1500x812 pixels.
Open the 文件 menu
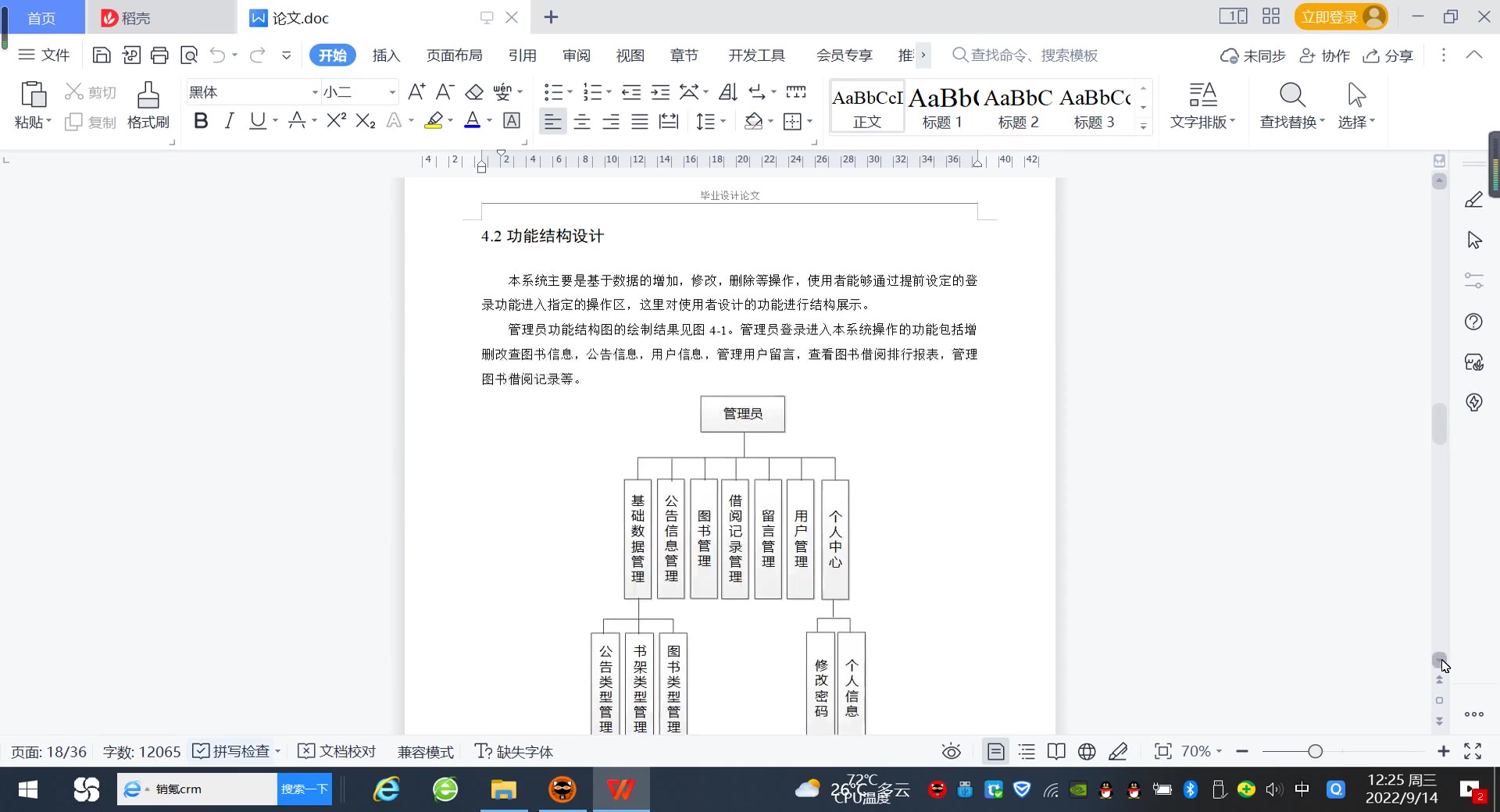45,55
